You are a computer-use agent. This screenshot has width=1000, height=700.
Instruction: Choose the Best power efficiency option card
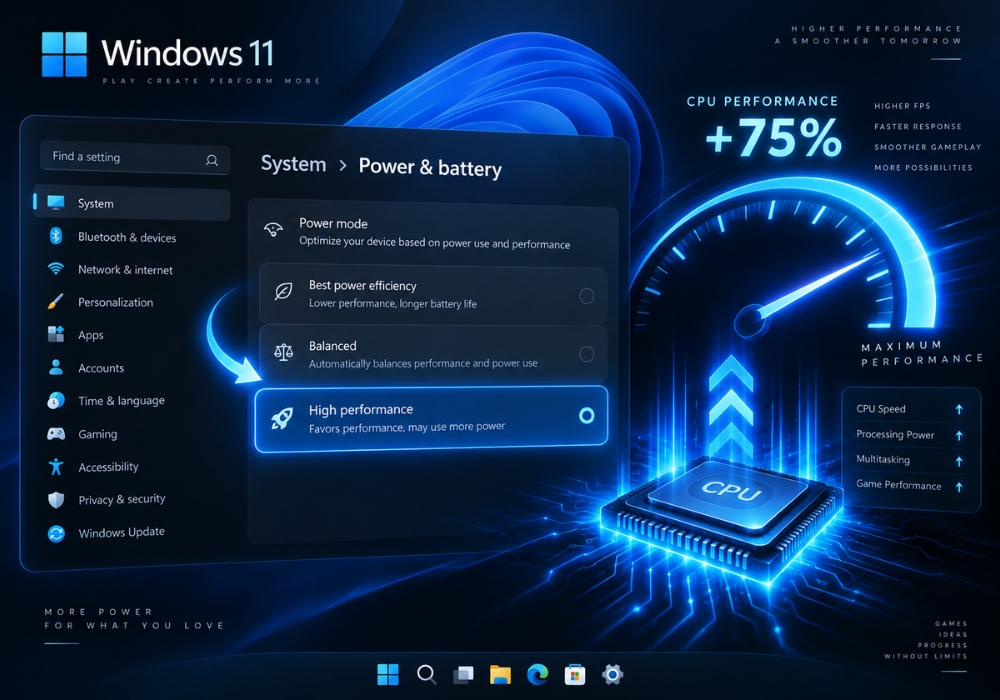point(433,294)
